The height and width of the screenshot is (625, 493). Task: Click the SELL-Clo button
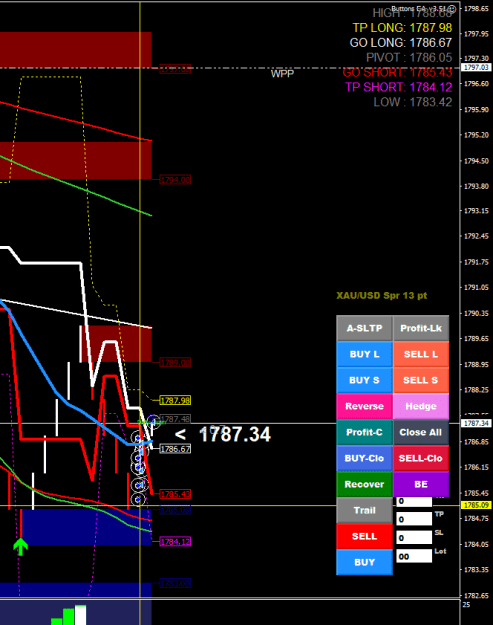click(421, 458)
